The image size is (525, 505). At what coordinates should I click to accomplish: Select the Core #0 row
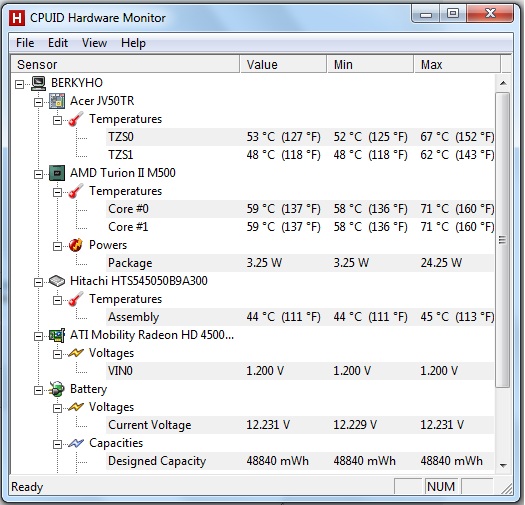pyautogui.click(x=300, y=209)
